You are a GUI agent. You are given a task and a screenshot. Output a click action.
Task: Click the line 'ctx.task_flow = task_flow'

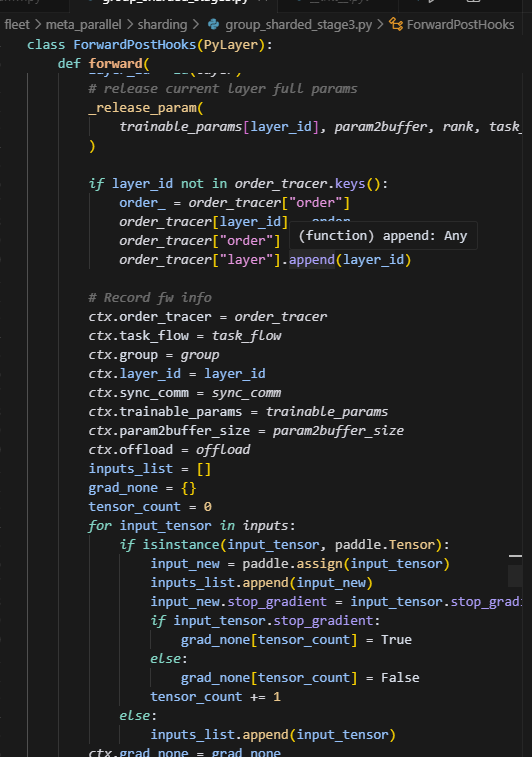[x=184, y=336]
